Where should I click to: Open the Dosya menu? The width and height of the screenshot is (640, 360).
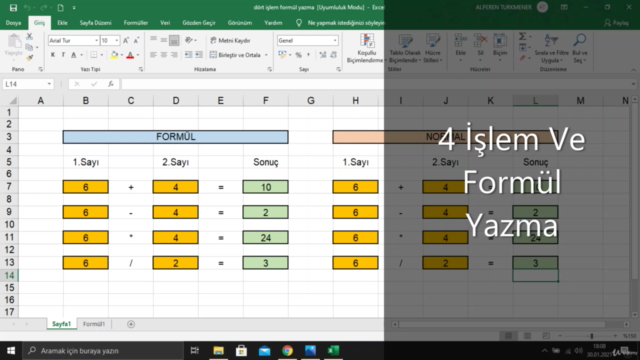[13, 23]
